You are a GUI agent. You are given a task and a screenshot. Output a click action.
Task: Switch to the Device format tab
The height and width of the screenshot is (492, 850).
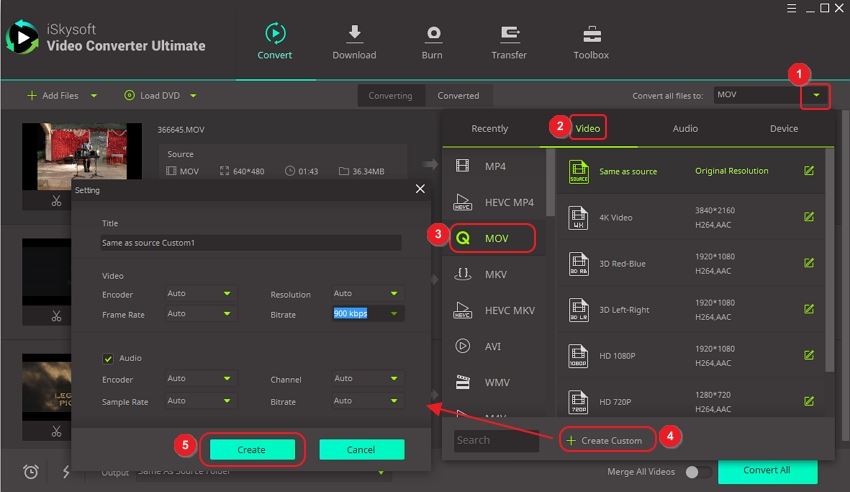coord(784,128)
